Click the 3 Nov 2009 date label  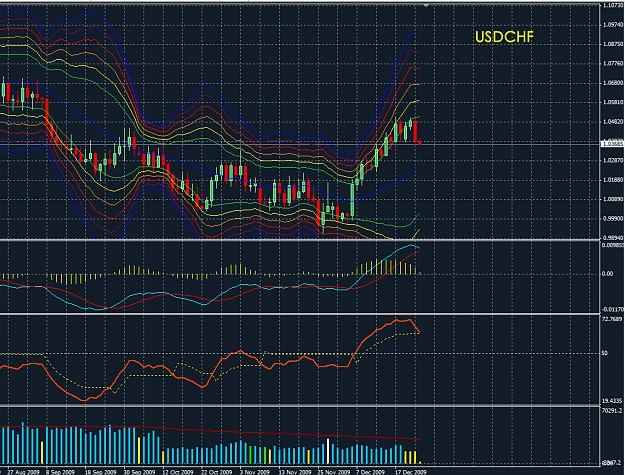(x=254, y=472)
